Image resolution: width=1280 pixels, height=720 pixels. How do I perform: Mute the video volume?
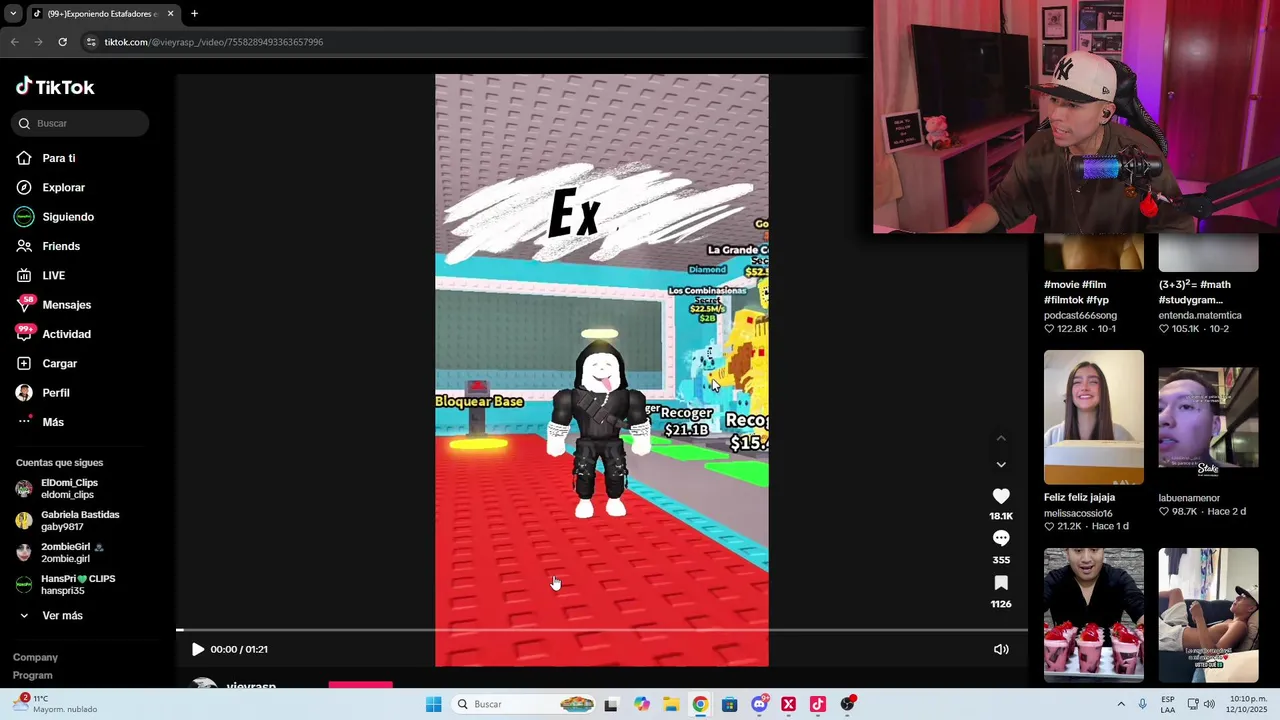[x=1001, y=649]
